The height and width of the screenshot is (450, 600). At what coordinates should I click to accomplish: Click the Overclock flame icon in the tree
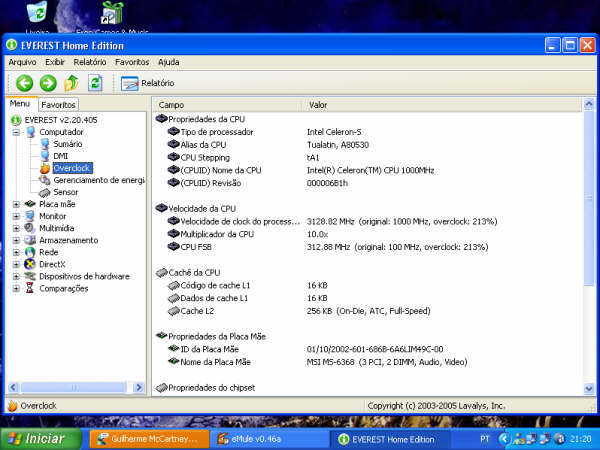pos(45,168)
